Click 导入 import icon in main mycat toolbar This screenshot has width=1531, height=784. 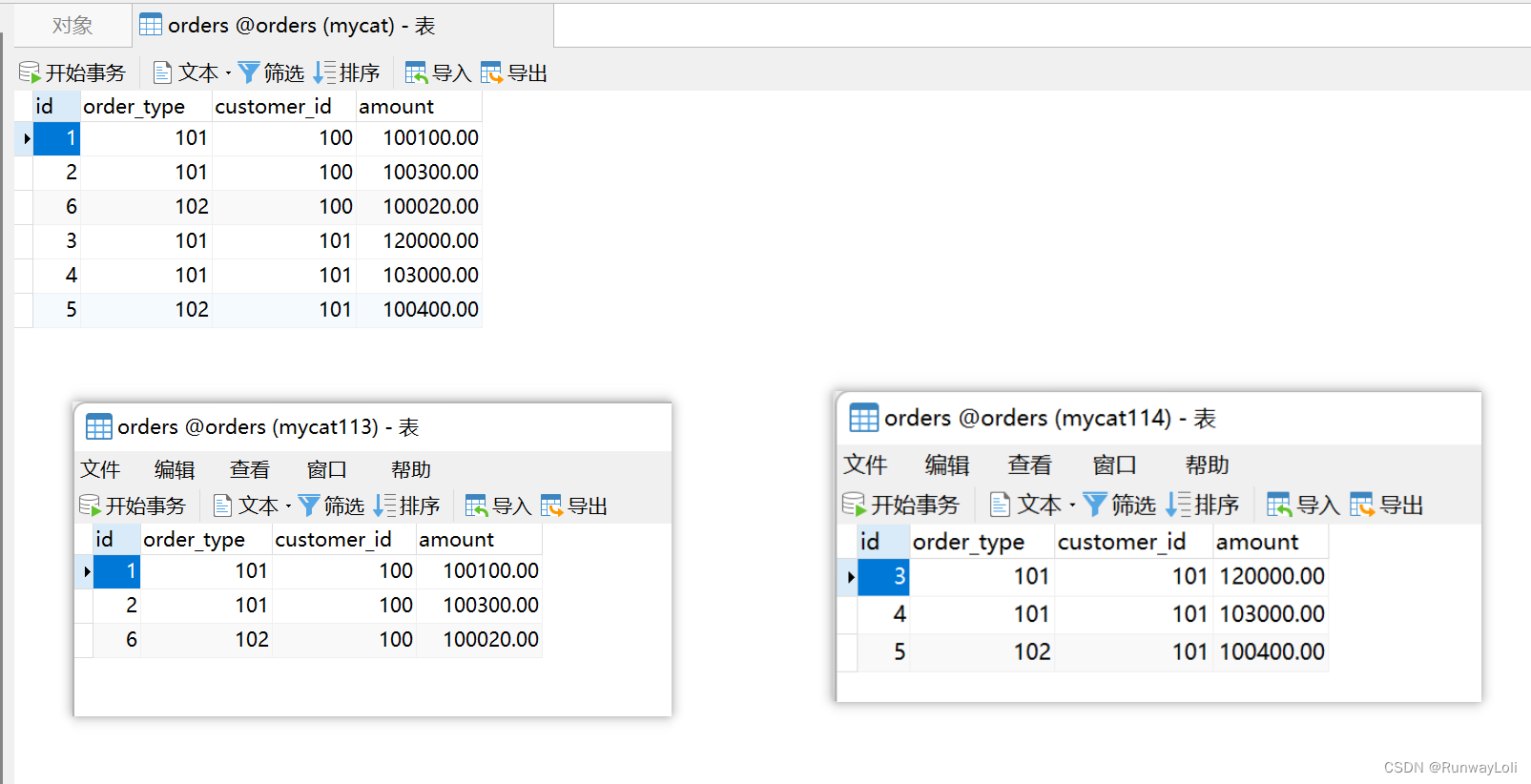(x=416, y=72)
